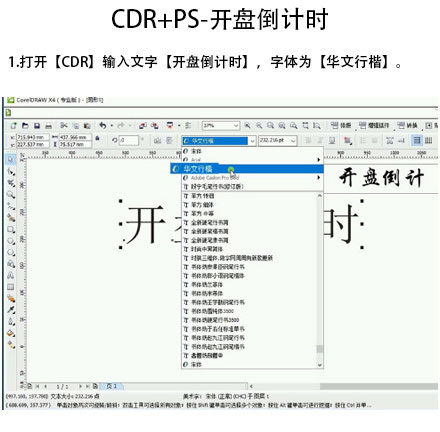This screenshot has height=432, width=440.
Task: Switch text to horizontal orientation
Action: pos(417,140)
